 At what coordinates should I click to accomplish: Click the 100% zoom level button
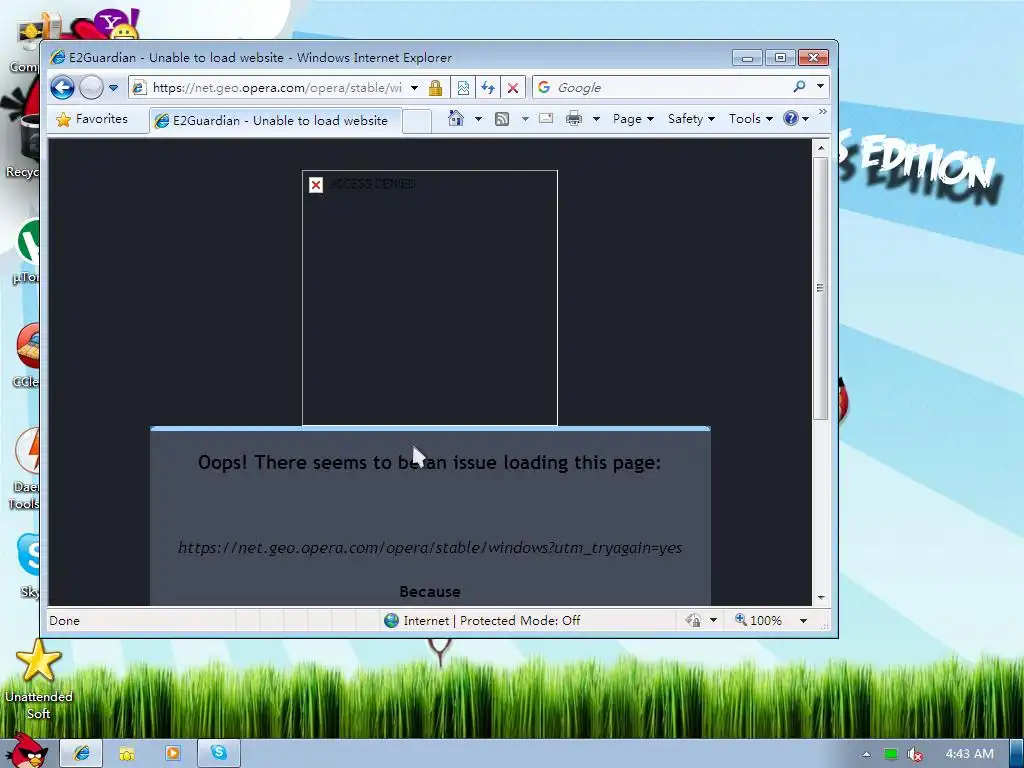point(758,620)
